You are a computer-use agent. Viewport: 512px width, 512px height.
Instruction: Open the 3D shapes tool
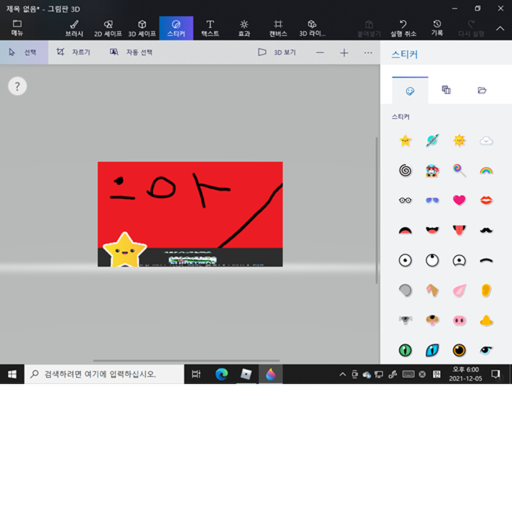click(142, 28)
